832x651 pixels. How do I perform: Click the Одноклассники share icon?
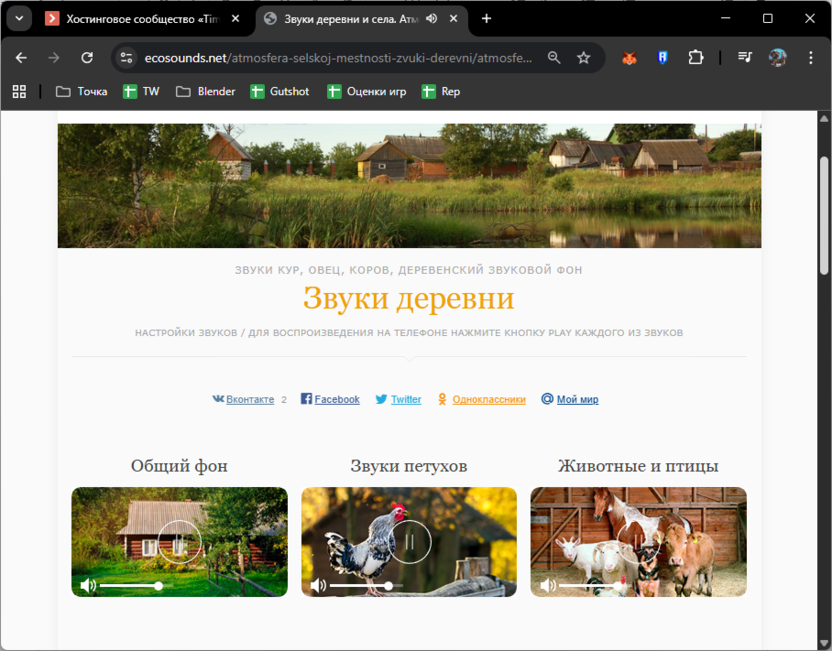441,398
